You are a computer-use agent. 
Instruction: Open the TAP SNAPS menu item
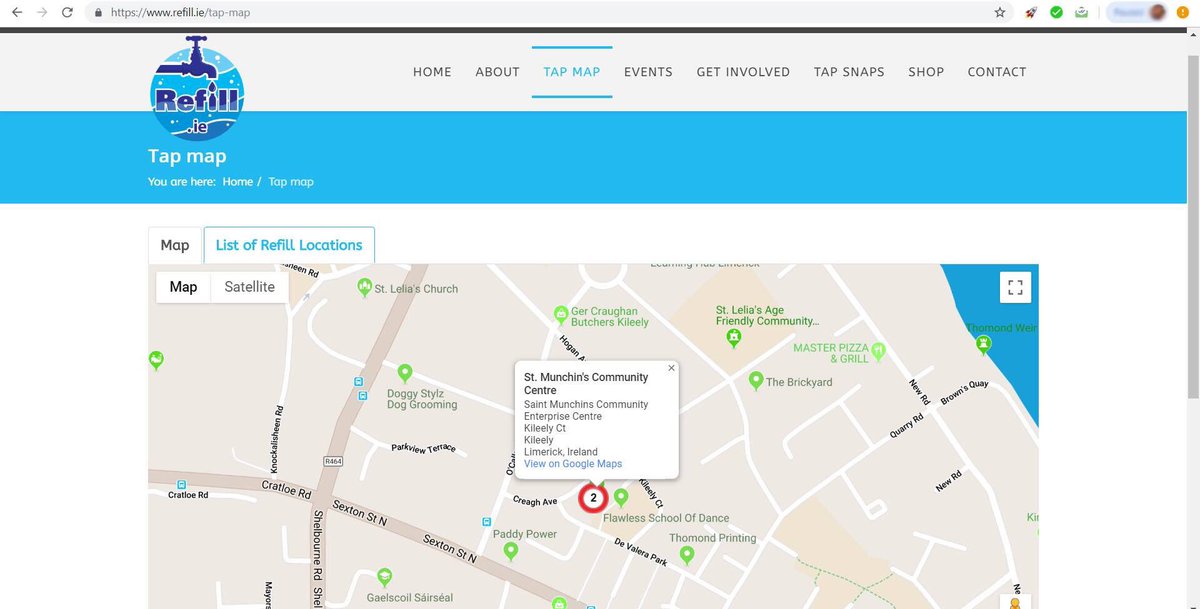(849, 72)
